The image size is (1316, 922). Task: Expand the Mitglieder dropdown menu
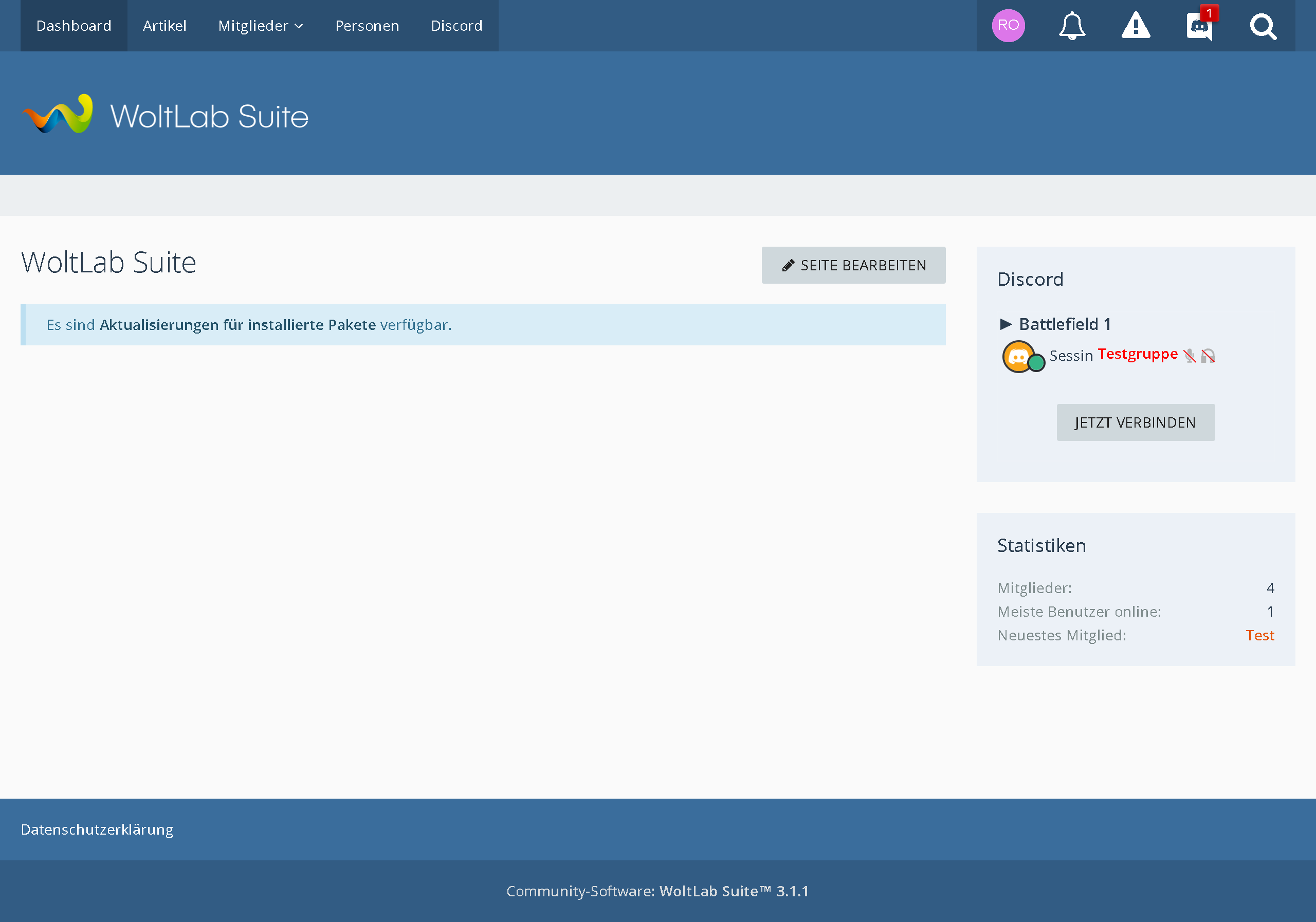point(260,26)
